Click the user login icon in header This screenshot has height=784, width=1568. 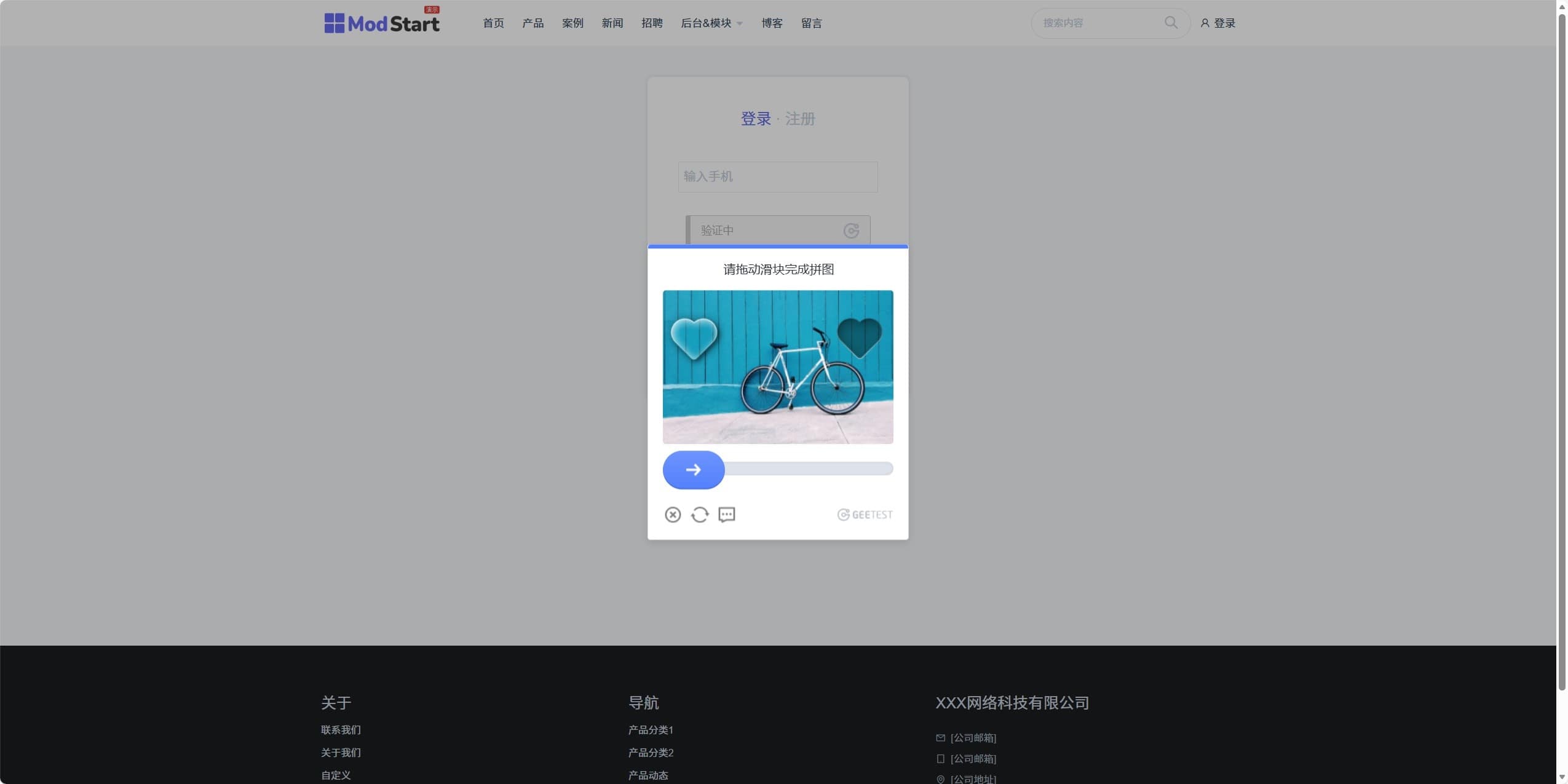coord(1205,23)
